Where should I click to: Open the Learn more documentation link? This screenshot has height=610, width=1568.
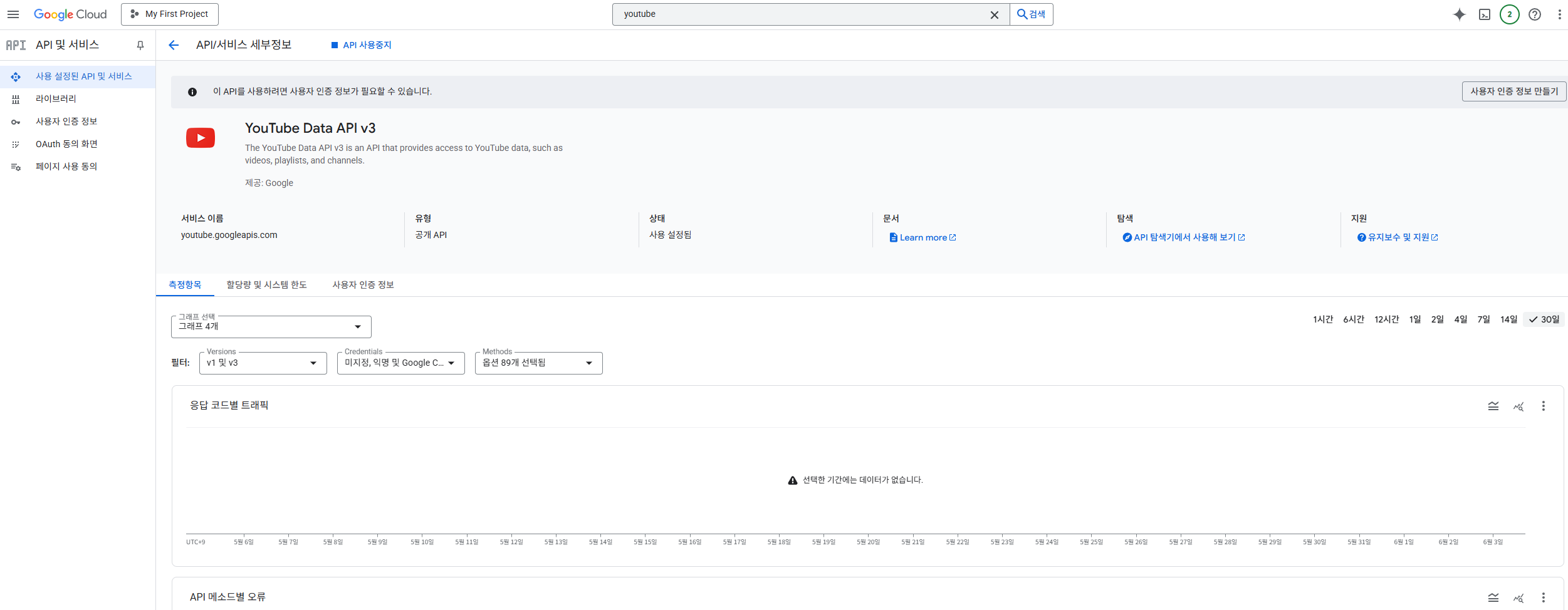click(923, 237)
